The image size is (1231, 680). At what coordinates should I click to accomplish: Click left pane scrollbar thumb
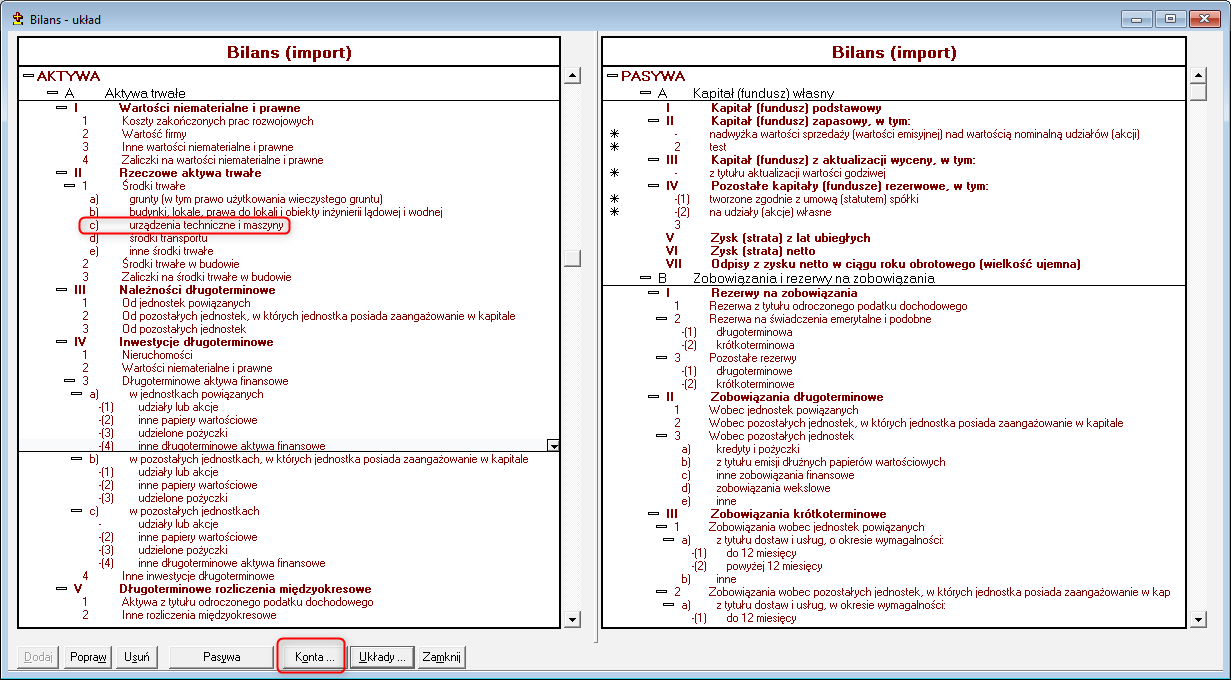click(x=572, y=258)
